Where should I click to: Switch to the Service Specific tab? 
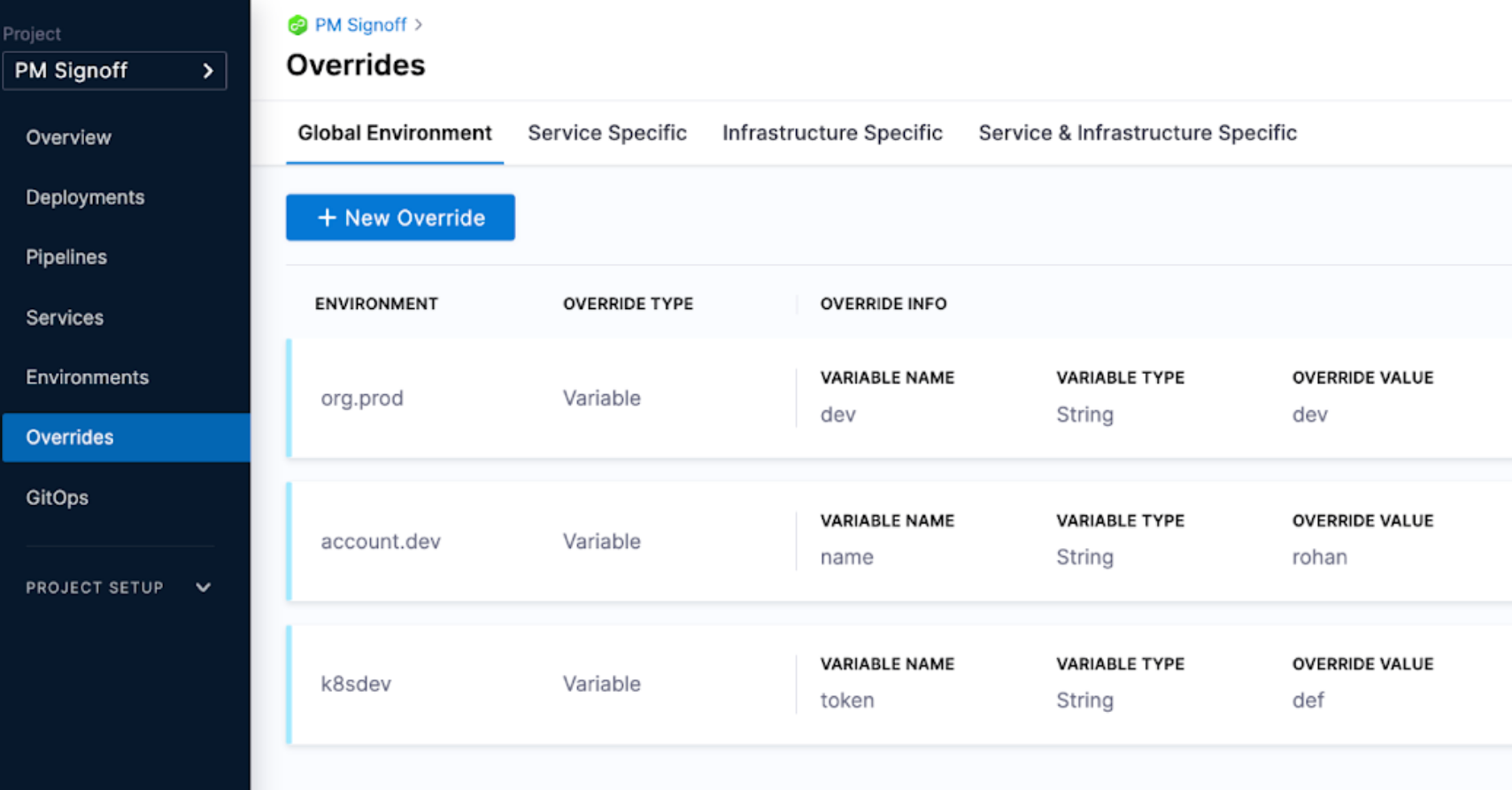point(606,133)
